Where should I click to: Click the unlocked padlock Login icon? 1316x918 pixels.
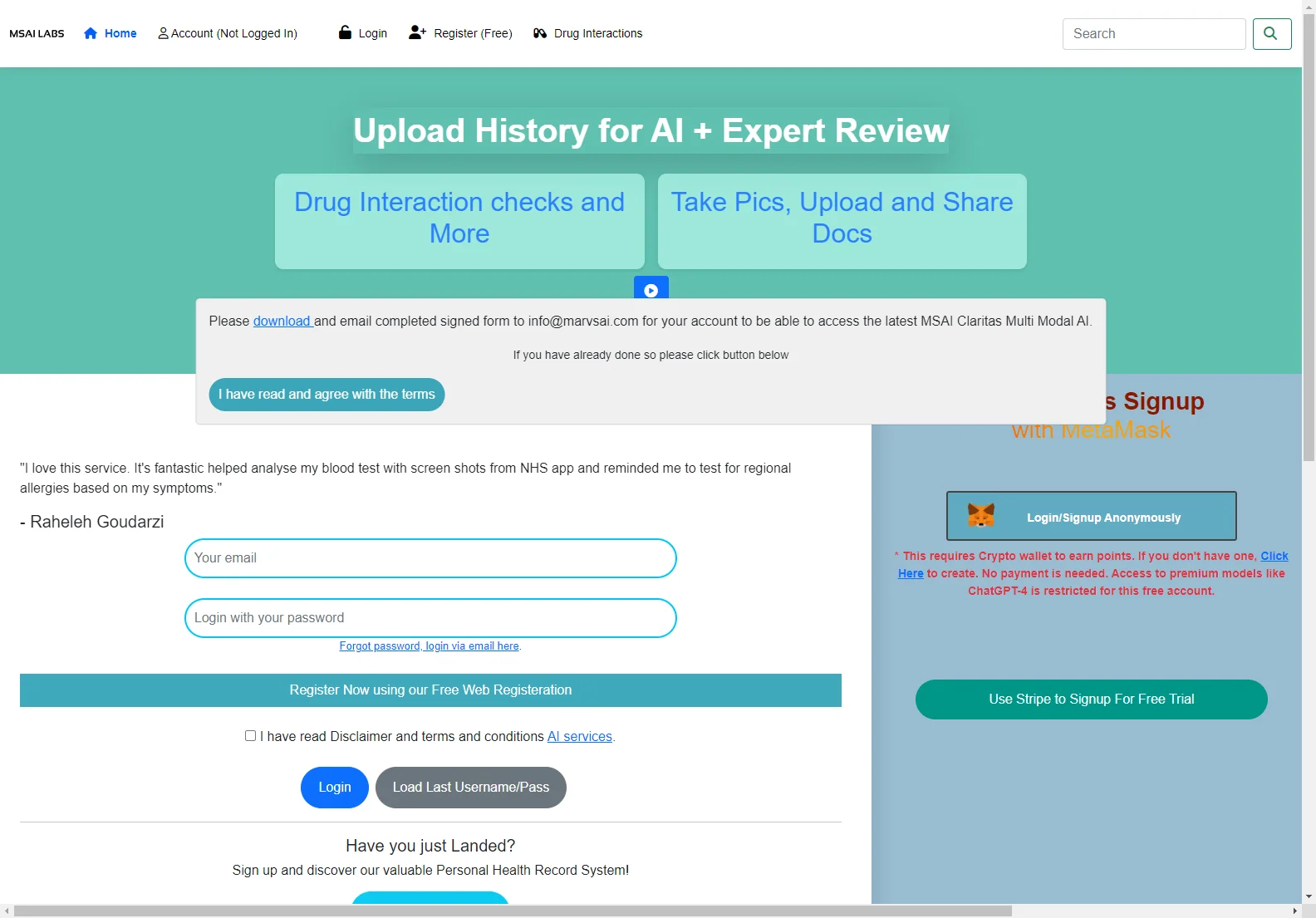pyautogui.click(x=345, y=32)
